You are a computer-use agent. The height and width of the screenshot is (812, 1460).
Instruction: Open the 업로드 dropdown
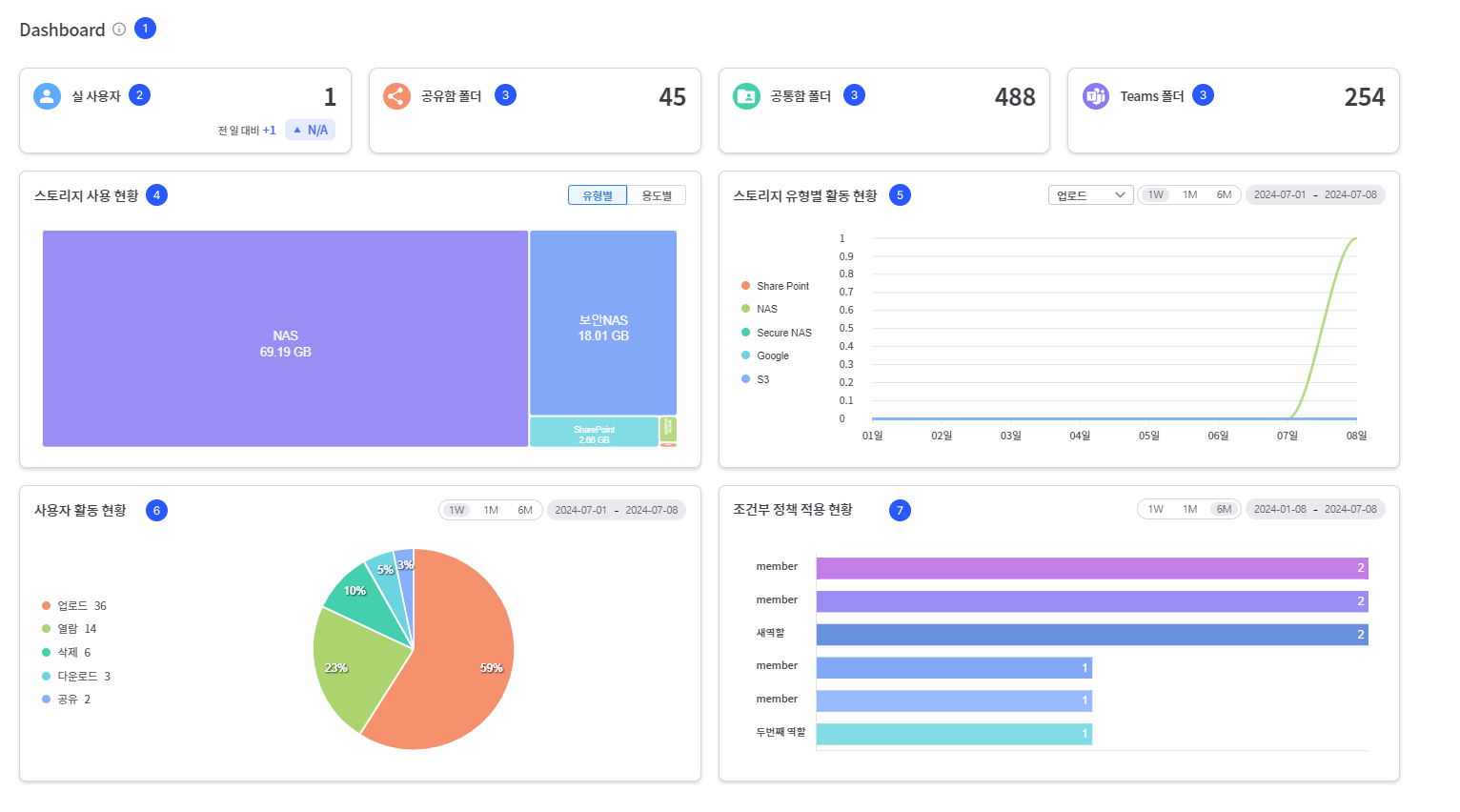pos(1090,194)
